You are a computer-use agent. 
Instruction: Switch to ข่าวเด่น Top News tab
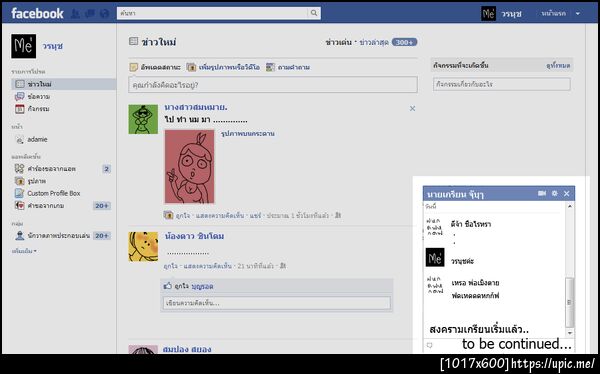(x=338, y=42)
